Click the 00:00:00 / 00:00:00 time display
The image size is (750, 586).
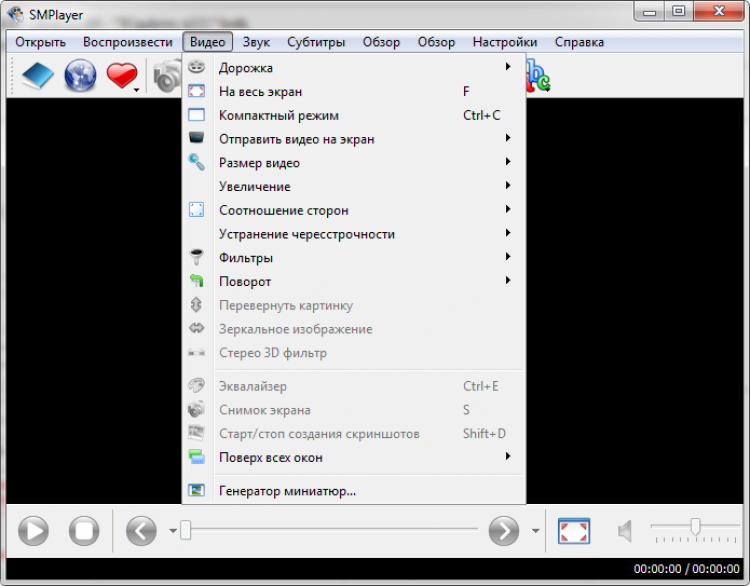click(x=686, y=569)
